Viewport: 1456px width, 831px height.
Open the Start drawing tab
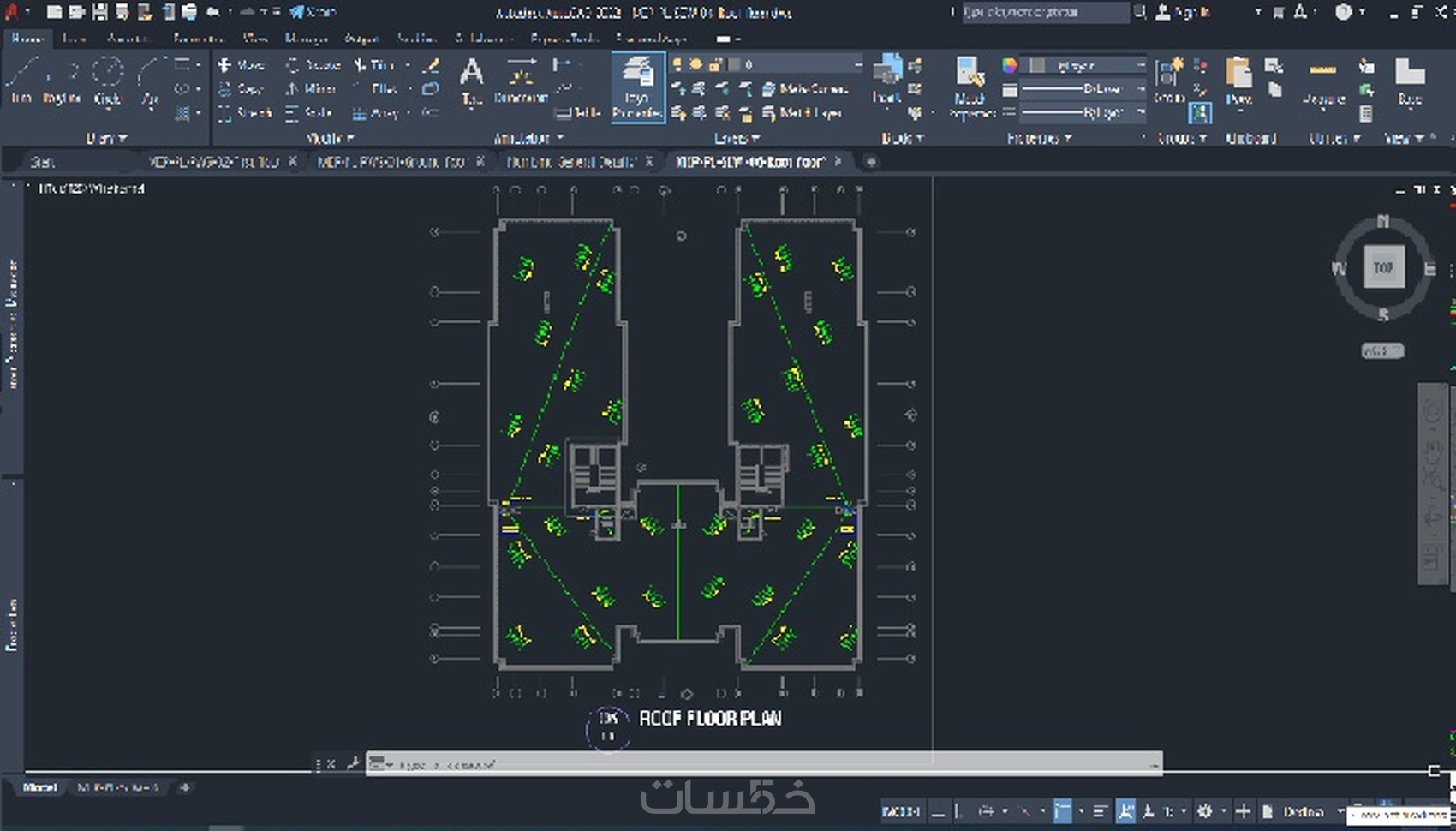43,162
